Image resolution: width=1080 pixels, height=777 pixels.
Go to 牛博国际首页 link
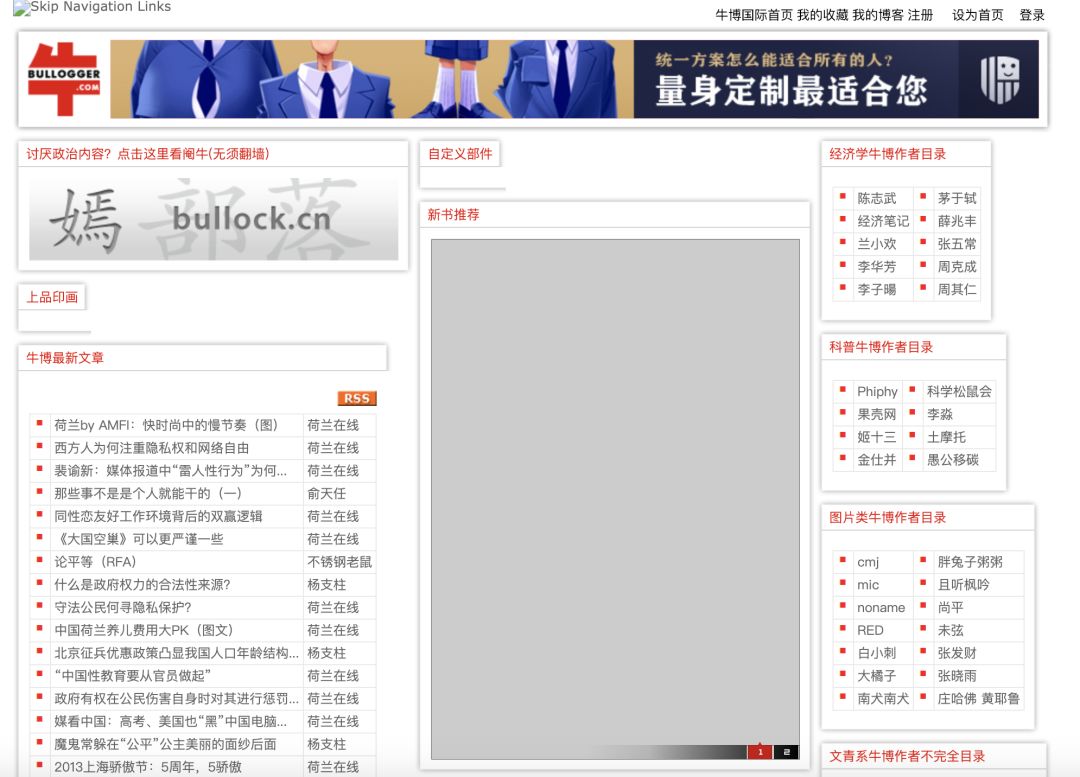754,15
